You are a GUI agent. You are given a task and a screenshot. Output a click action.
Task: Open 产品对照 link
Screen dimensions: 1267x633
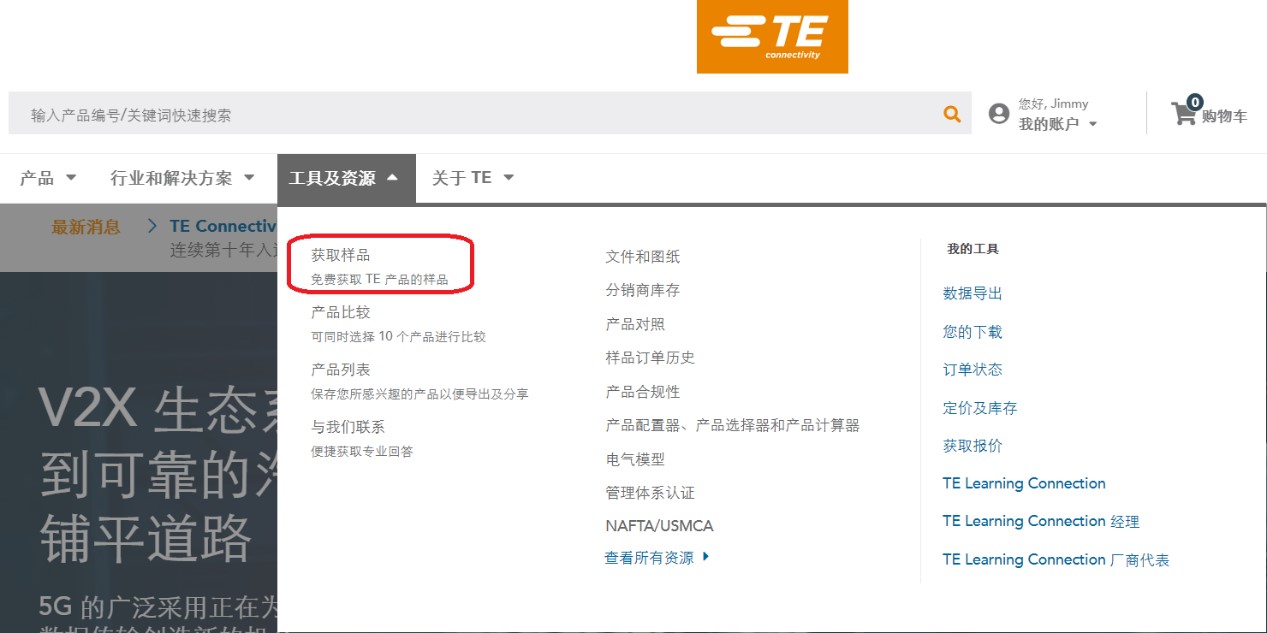pyautogui.click(x=635, y=324)
